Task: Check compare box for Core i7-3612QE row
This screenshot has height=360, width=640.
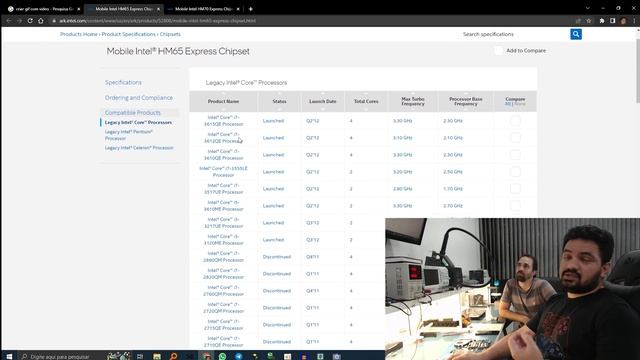Action: pos(515,138)
